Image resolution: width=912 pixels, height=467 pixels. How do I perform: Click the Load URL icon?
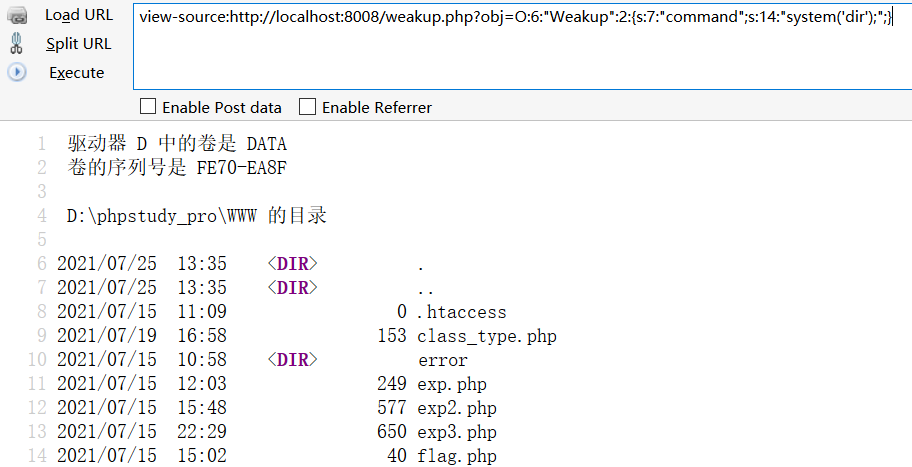16,15
